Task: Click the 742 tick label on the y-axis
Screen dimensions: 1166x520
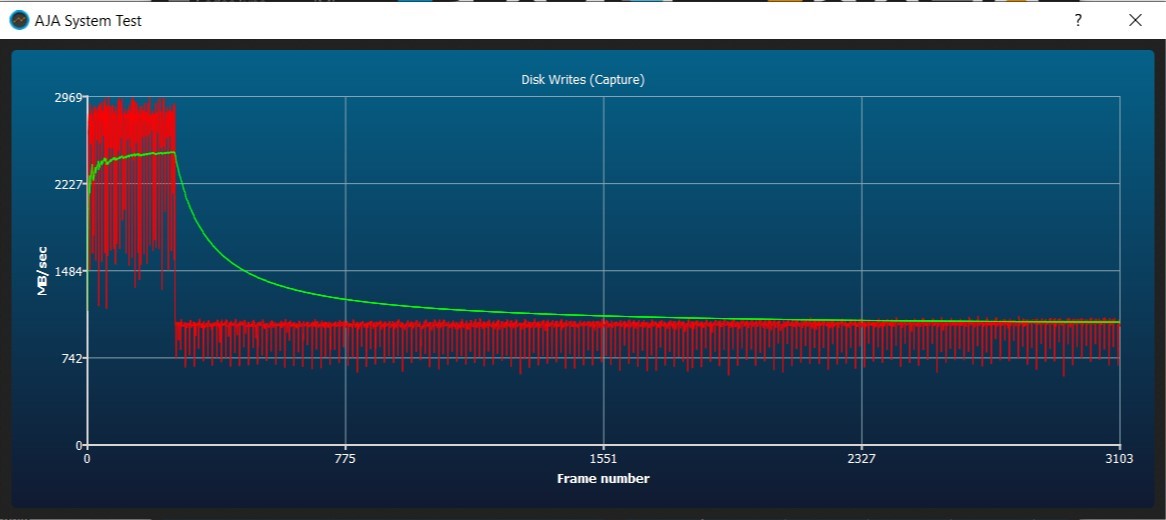Action: 71,358
